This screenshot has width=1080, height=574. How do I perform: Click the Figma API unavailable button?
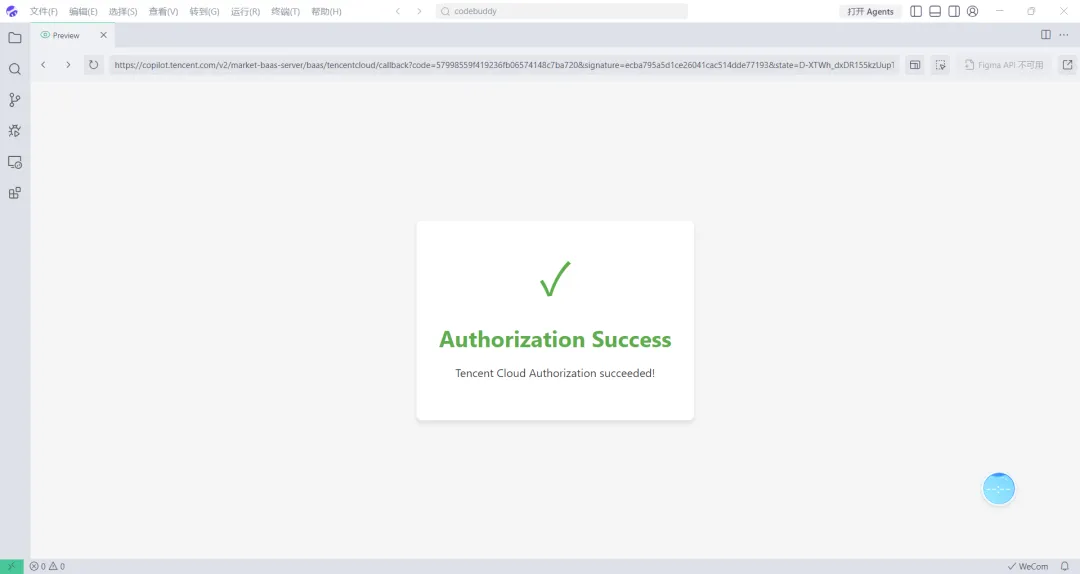[x=1004, y=65]
